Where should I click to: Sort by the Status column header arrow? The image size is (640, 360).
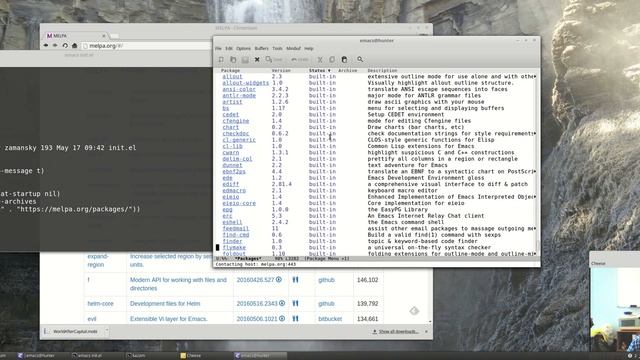329,71
